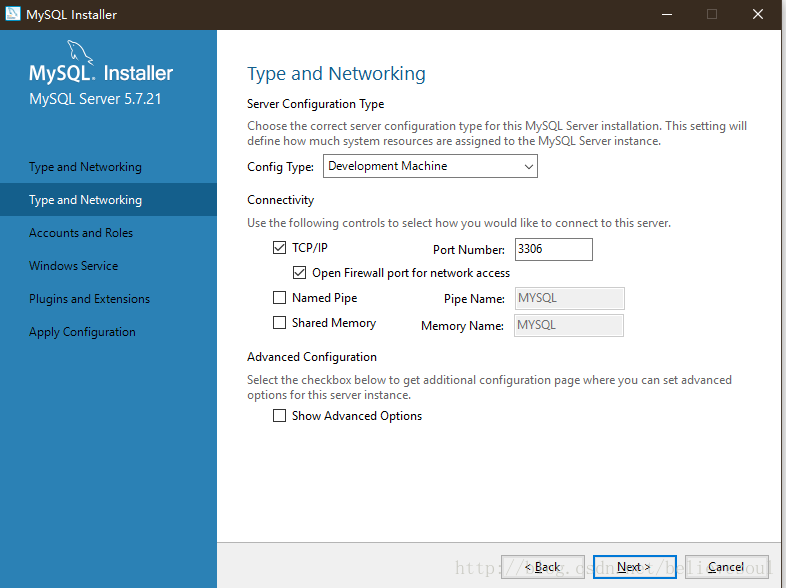Select Windows Service step in sidebar
Image resolution: width=786 pixels, height=588 pixels.
coord(108,266)
